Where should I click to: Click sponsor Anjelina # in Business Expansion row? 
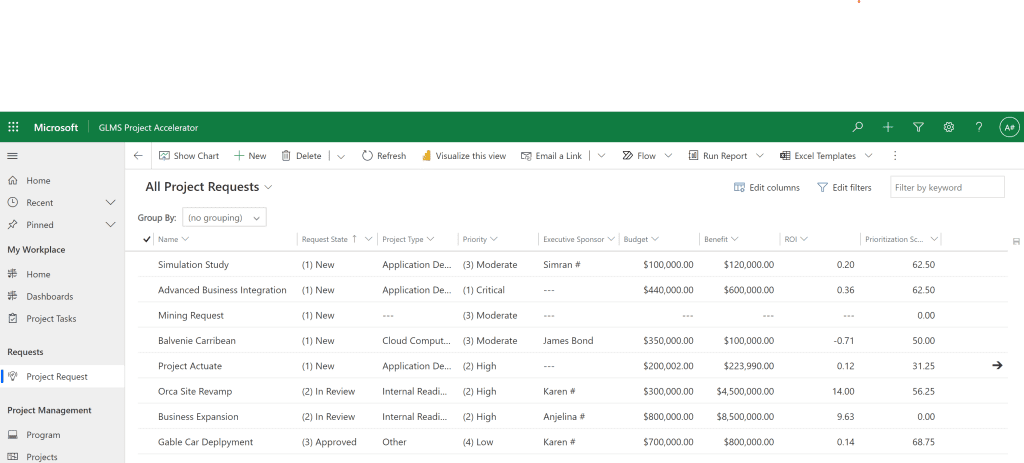coord(564,417)
